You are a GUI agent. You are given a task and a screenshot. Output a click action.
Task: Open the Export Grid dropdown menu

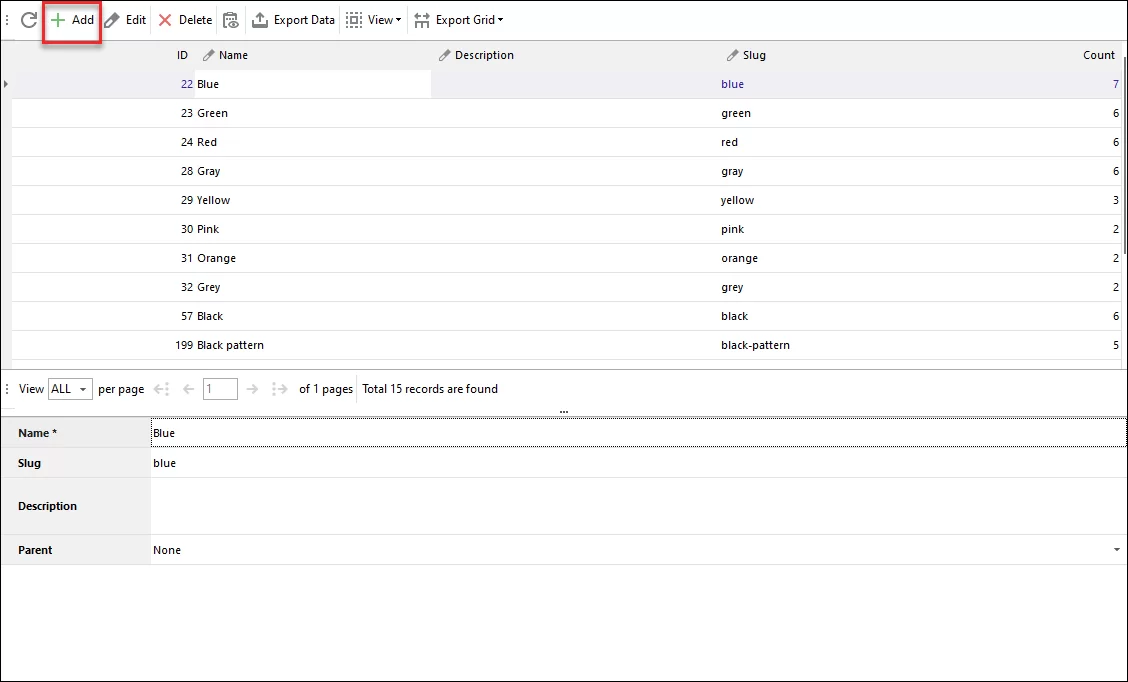(x=459, y=20)
